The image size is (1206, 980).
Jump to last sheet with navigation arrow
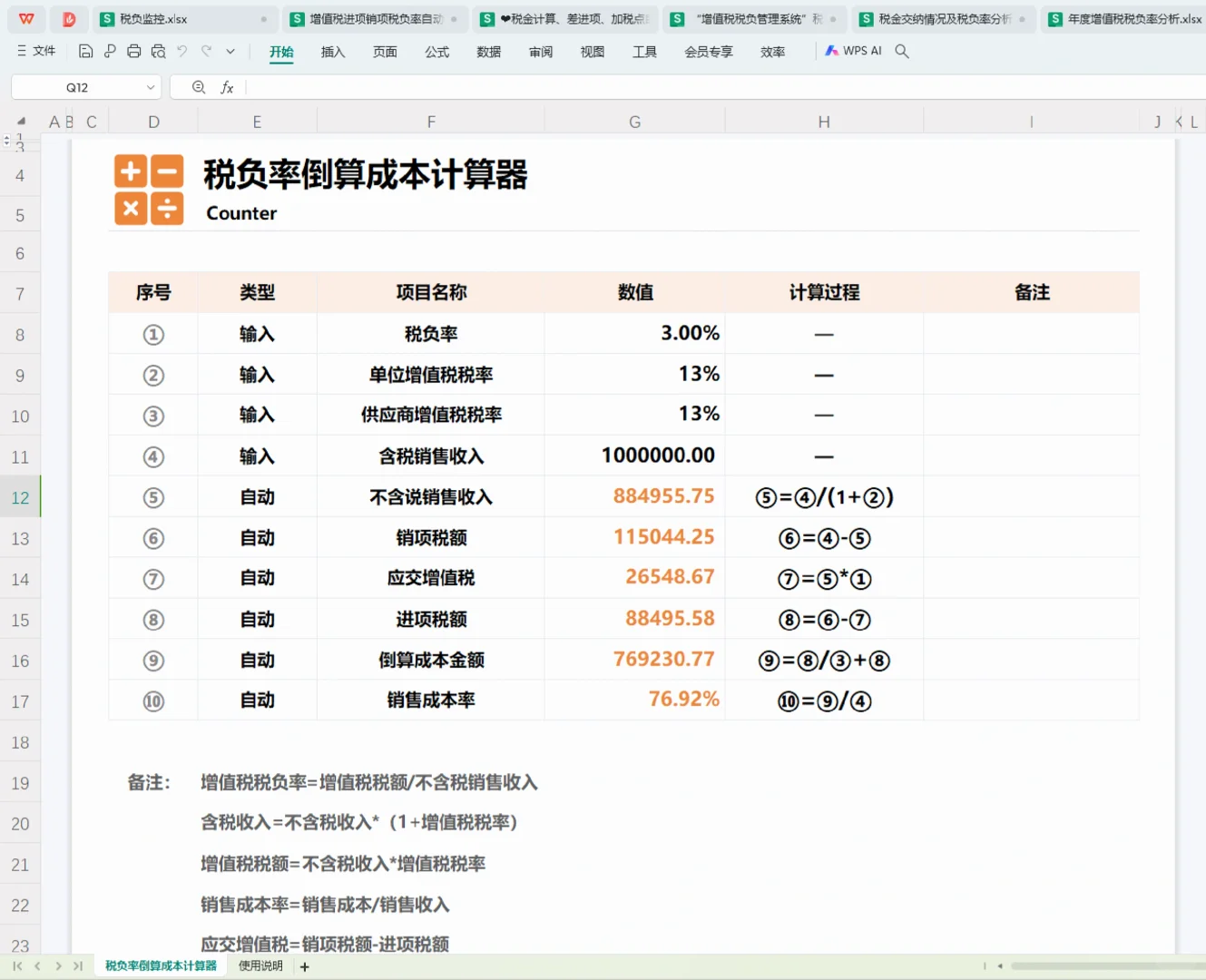pyautogui.click(x=78, y=965)
